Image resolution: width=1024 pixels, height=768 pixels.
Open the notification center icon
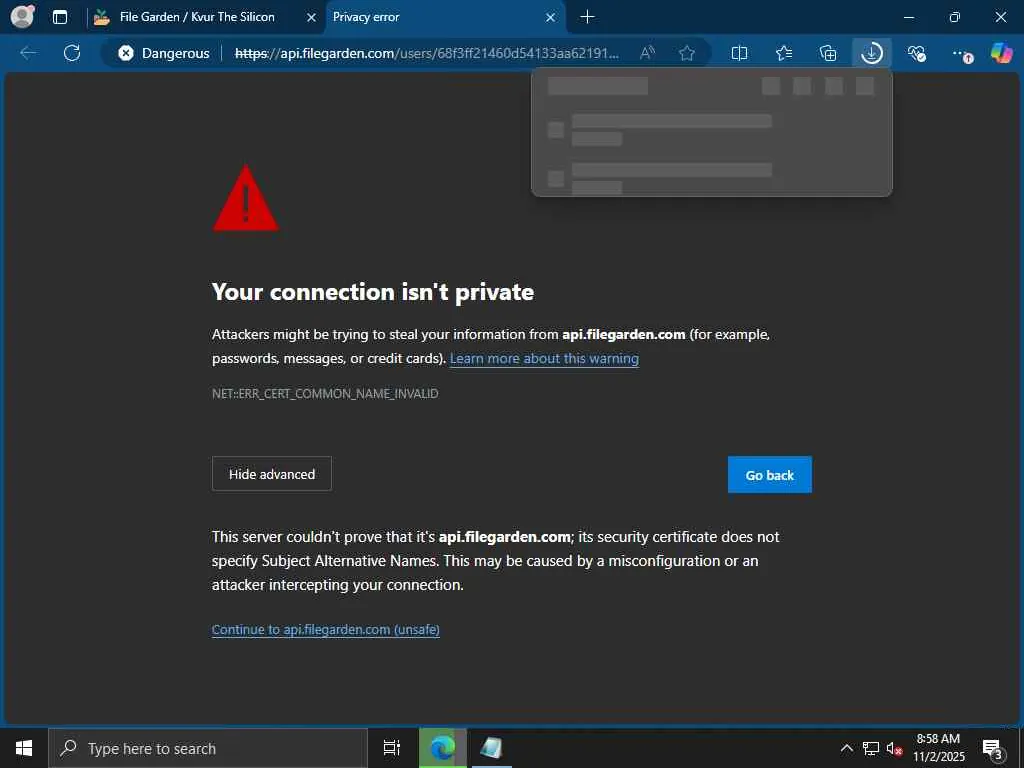tap(993, 748)
